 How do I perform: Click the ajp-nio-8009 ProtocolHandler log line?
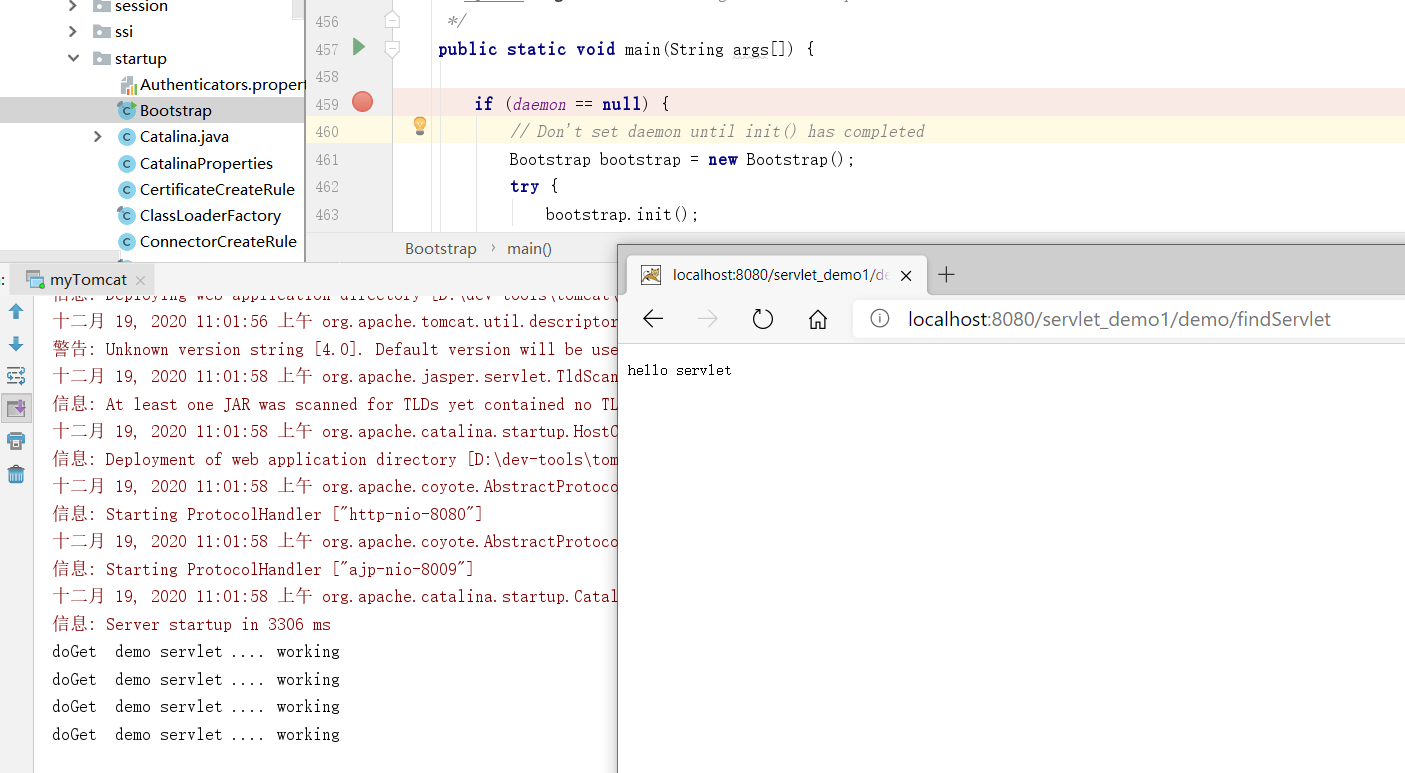(263, 569)
